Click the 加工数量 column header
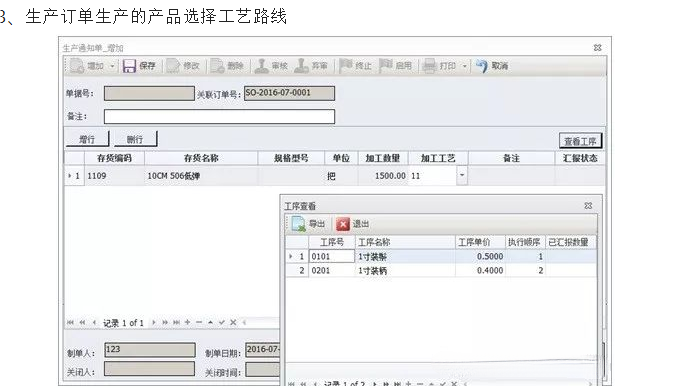The width and height of the screenshot is (679, 392). click(383, 158)
